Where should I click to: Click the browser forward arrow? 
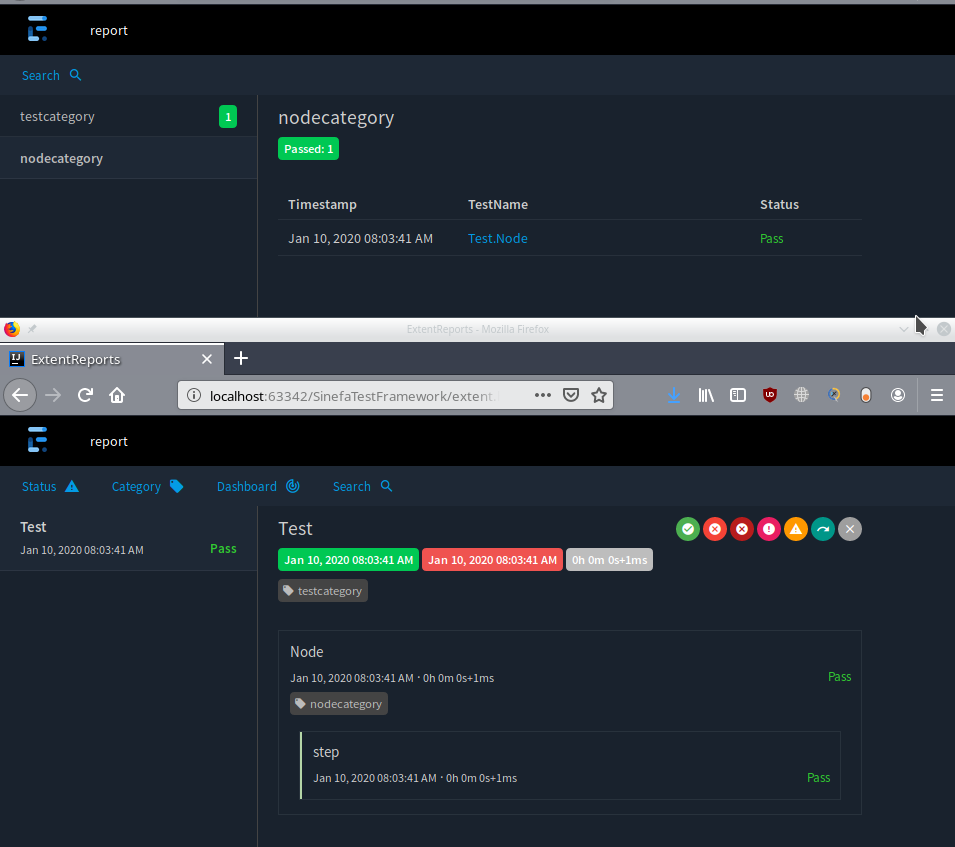pyautogui.click(x=54, y=395)
